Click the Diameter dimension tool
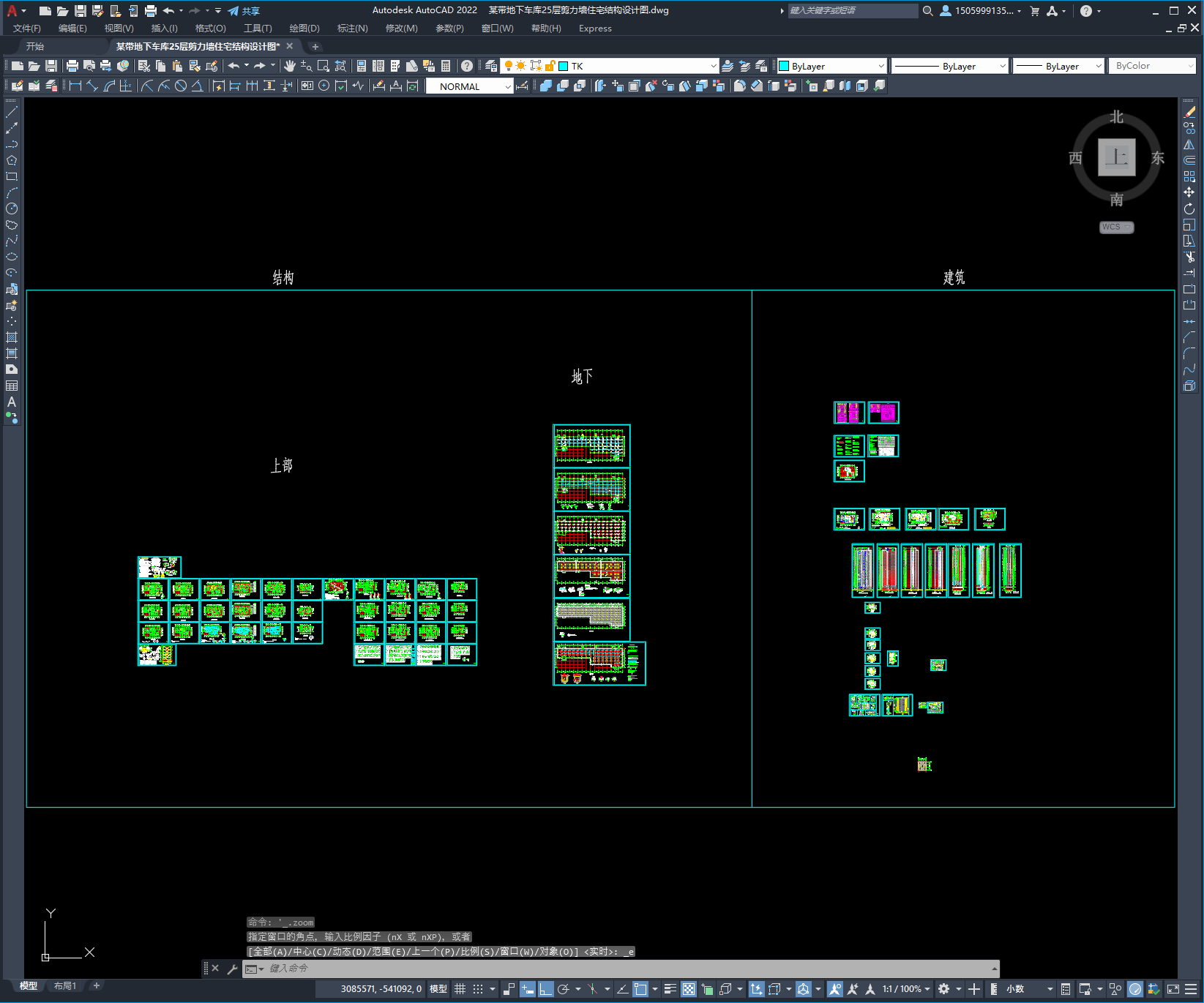Screen dimensions: 1204x1003 [x=180, y=86]
